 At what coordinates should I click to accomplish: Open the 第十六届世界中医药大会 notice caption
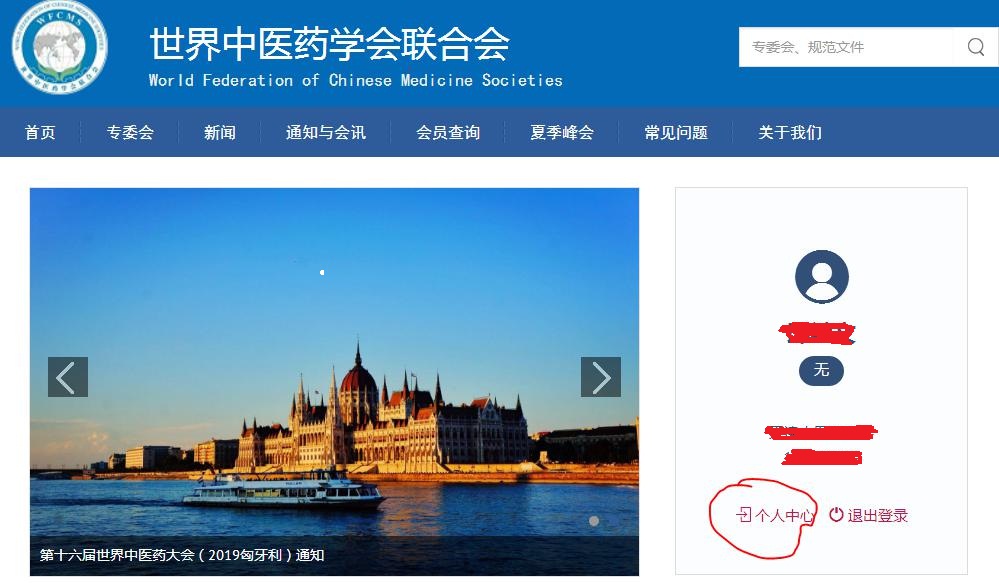[x=182, y=555]
